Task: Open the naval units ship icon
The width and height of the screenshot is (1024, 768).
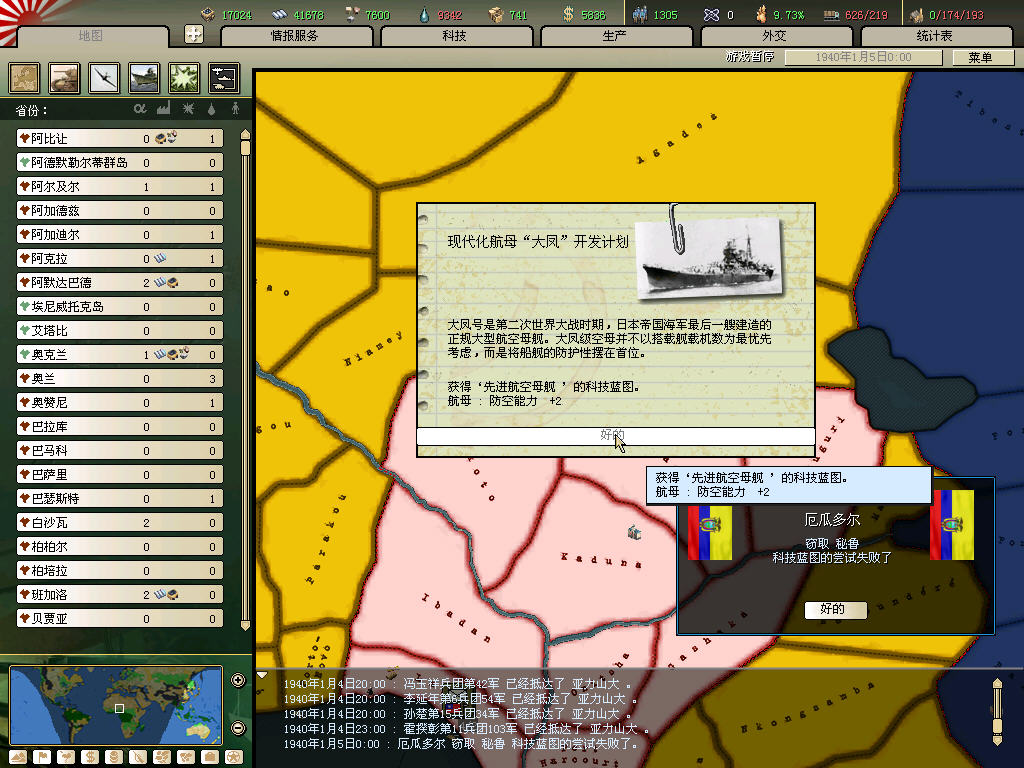Action: click(145, 78)
